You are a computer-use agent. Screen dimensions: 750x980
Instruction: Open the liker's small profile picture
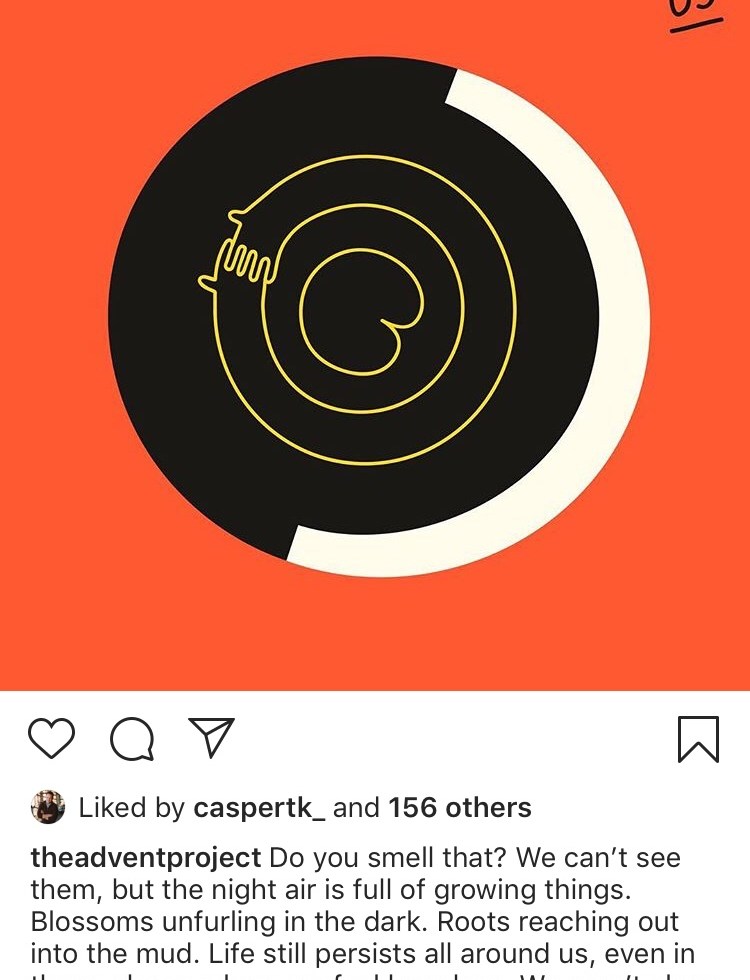pos(48,807)
